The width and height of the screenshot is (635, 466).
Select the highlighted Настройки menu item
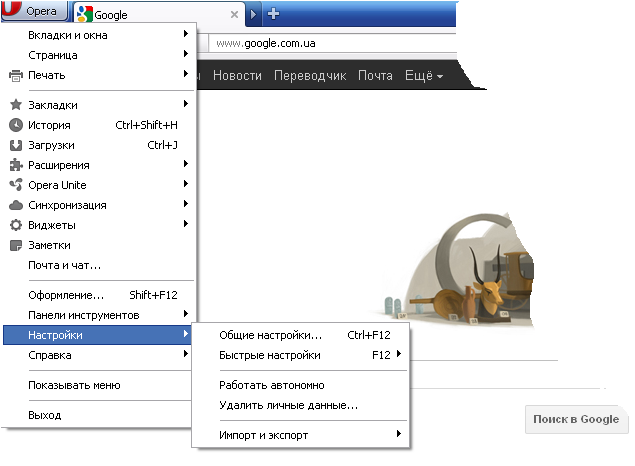(x=98, y=335)
